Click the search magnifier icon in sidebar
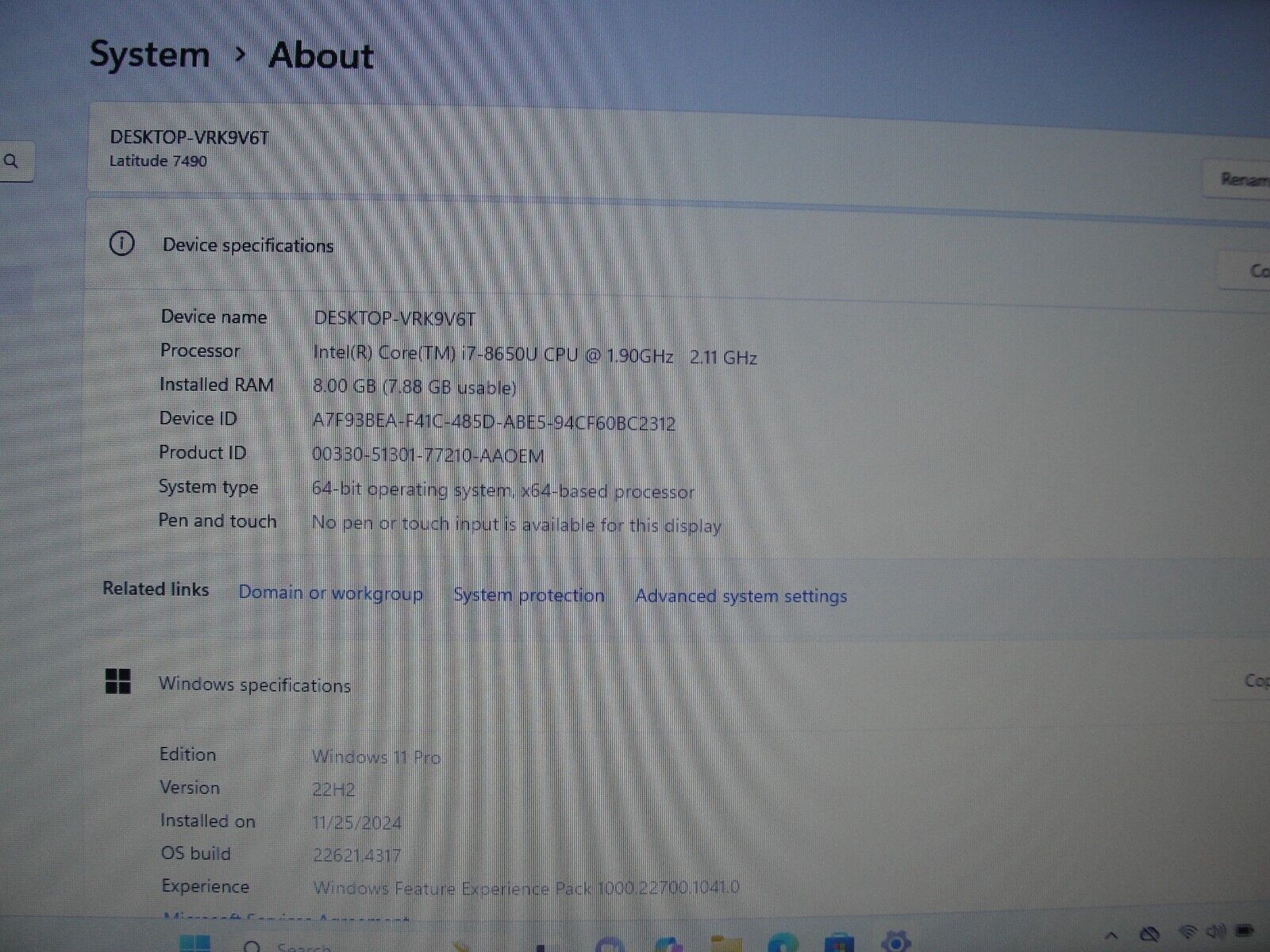The width and height of the screenshot is (1270, 952). [x=11, y=162]
